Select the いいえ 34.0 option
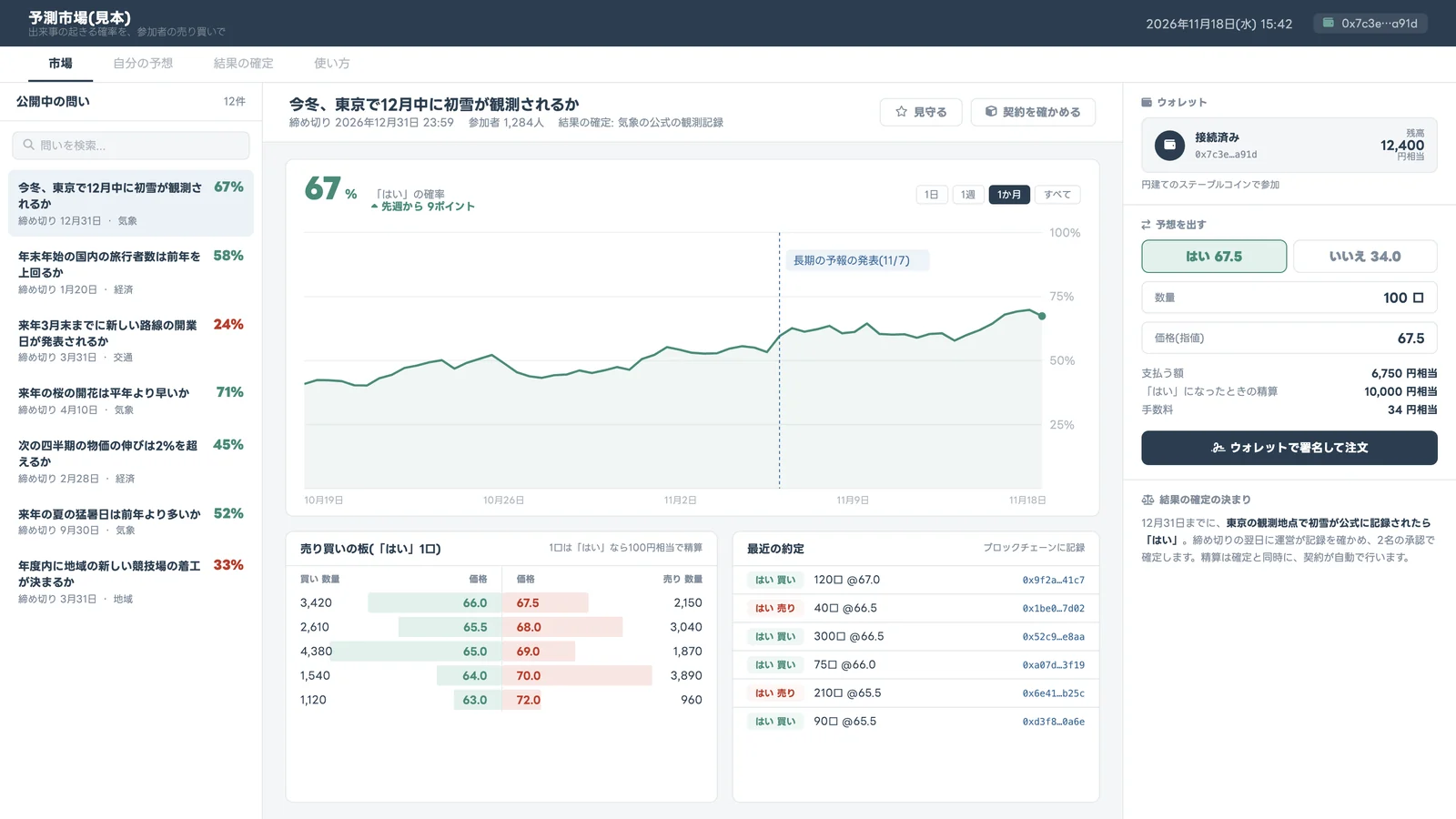The width and height of the screenshot is (1456, 819). pyautogui.click(x=1365, y=257)
